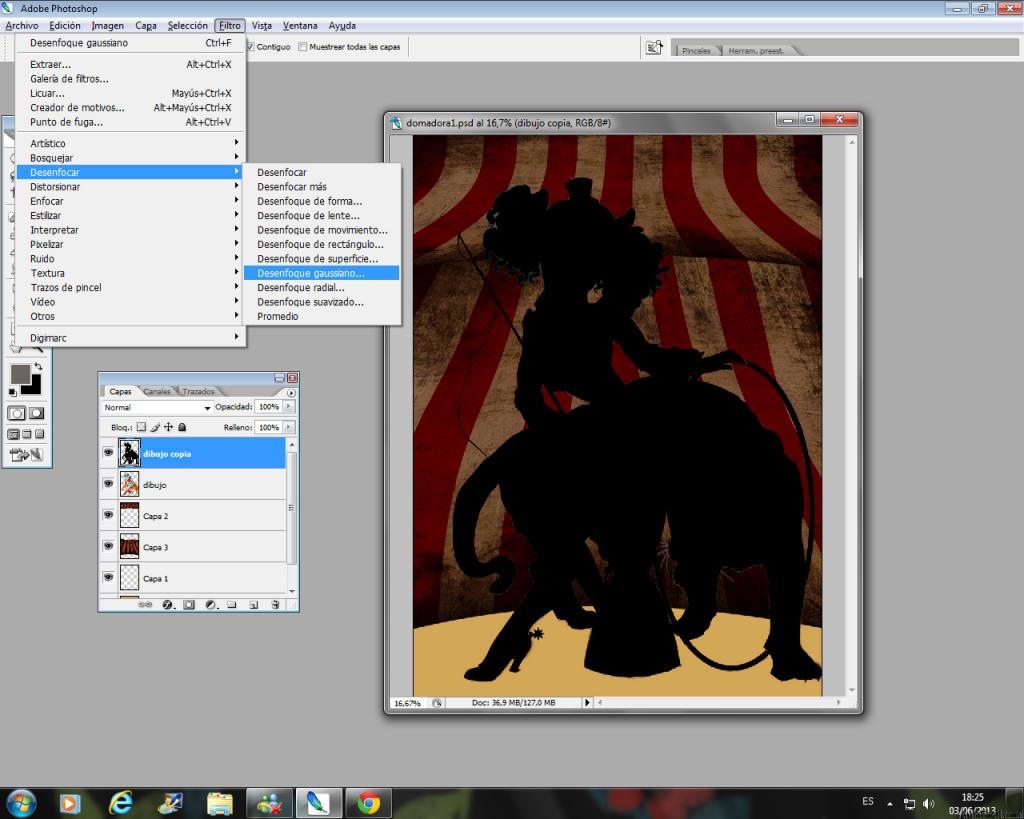Create new adjustment layer icon
This screenshot has height=819, width=1024.
point(210,605)
